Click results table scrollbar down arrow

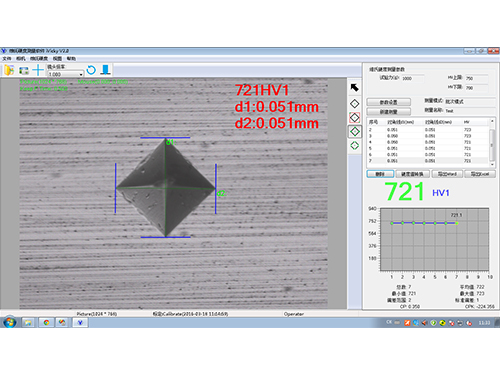tap(492, 164)
